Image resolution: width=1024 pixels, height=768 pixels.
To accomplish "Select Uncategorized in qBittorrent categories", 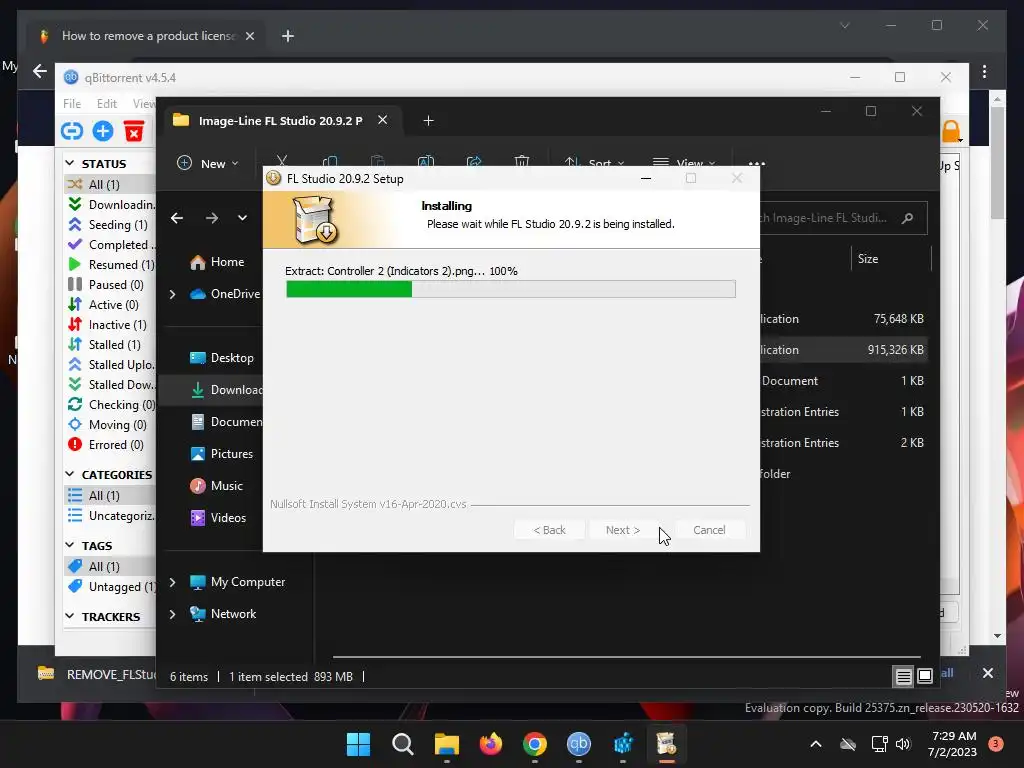I will click(x=111, y=516).
